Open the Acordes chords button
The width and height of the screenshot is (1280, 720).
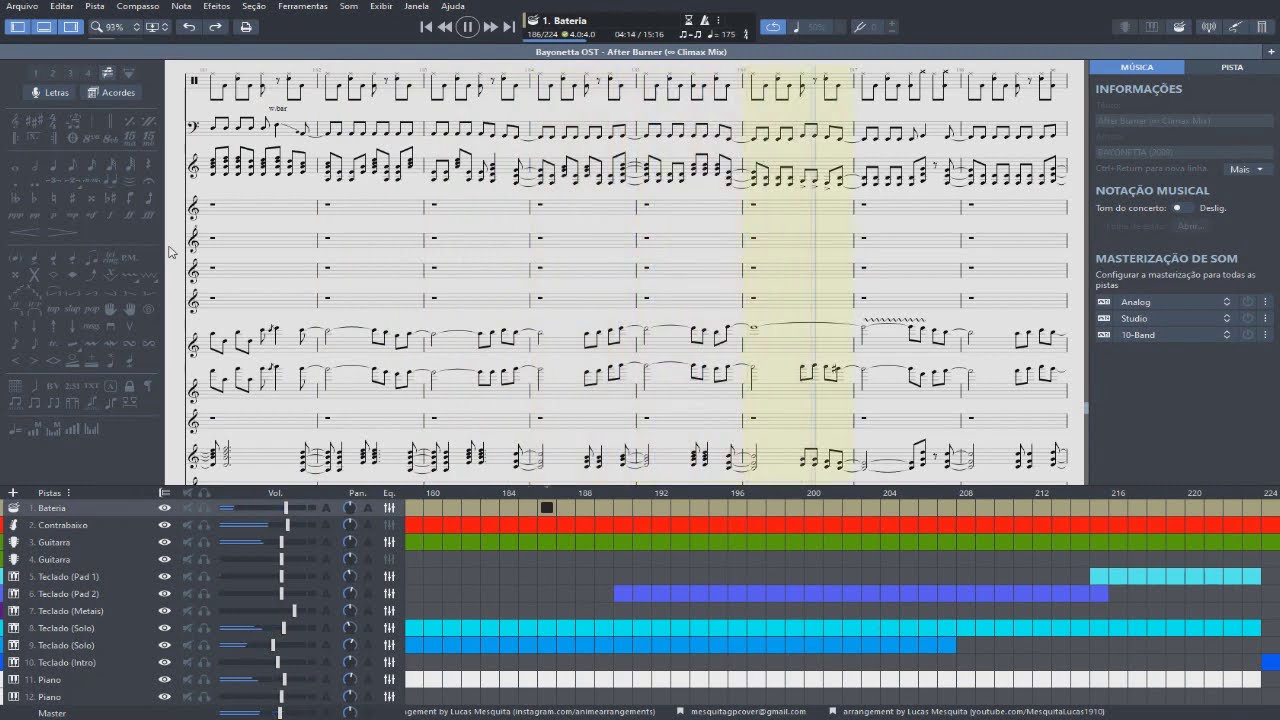coord(111,92)
